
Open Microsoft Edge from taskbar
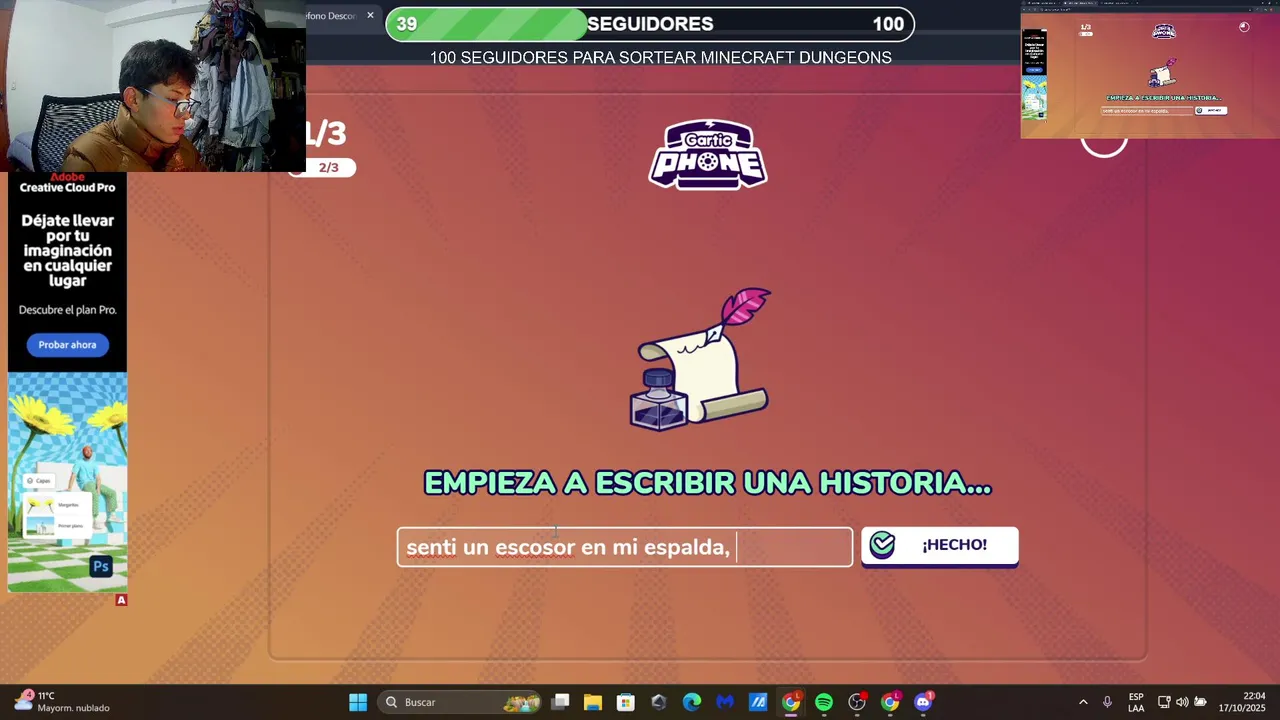[x=692, y=702]
